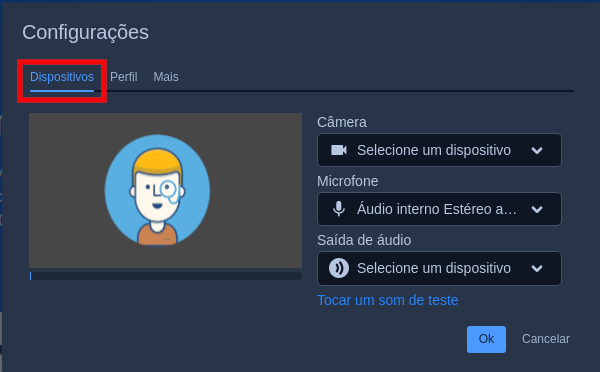
Task: Click the 'Câmera' label
Action: pyautogui.click(x=342, y=122)
